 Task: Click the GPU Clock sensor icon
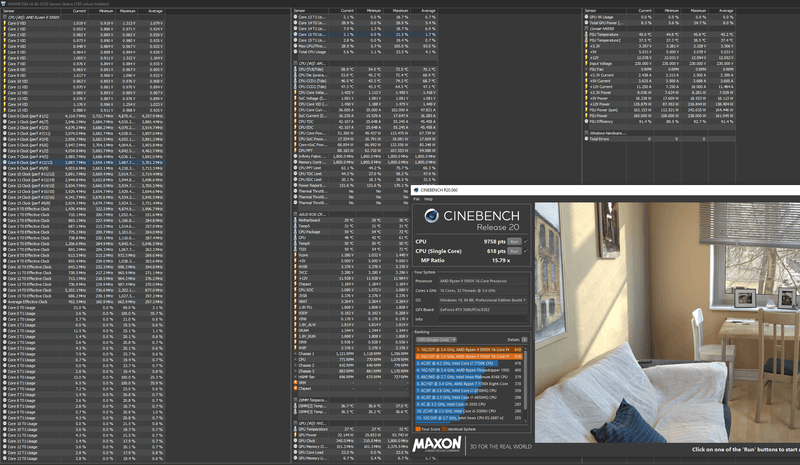click(x=295, y=440)
